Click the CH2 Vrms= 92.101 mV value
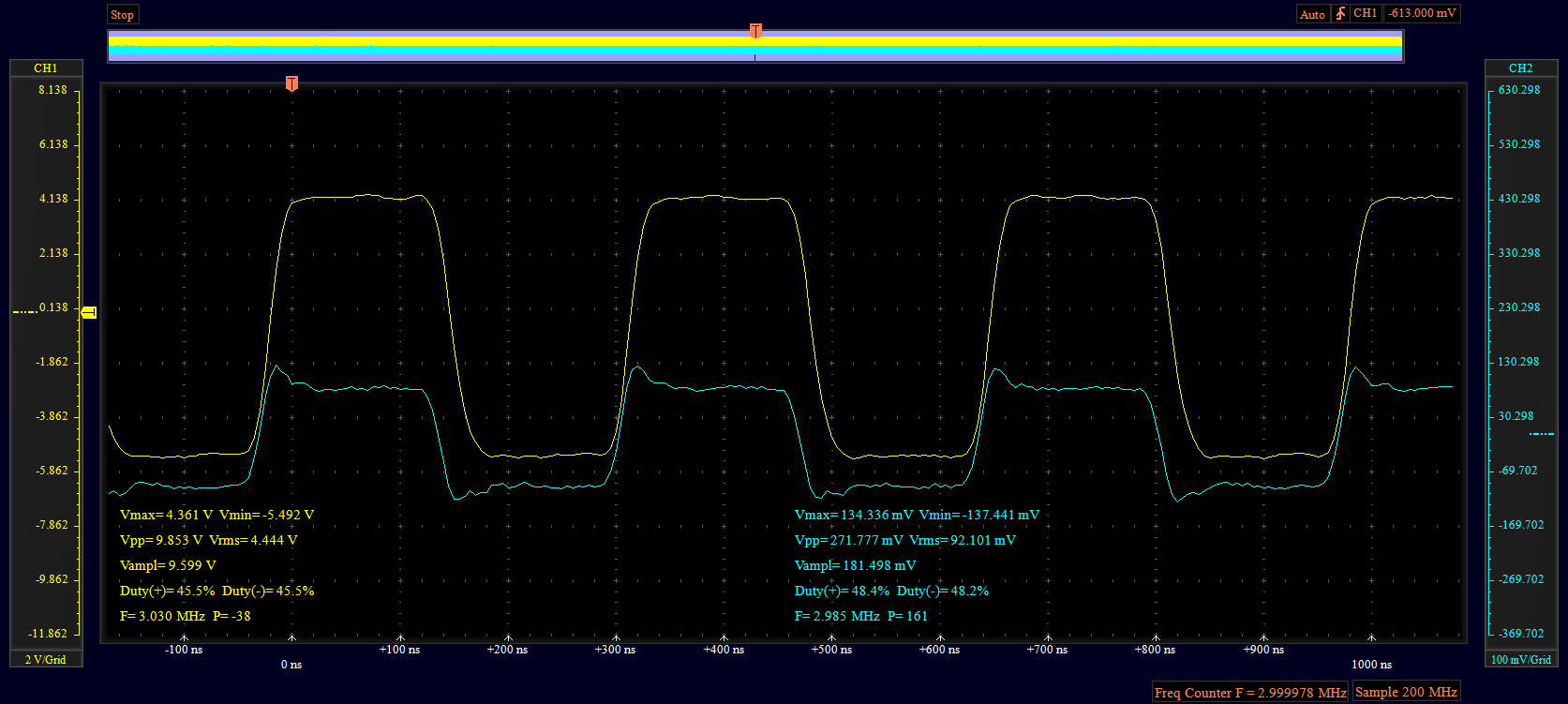 [x=963, y=540]
